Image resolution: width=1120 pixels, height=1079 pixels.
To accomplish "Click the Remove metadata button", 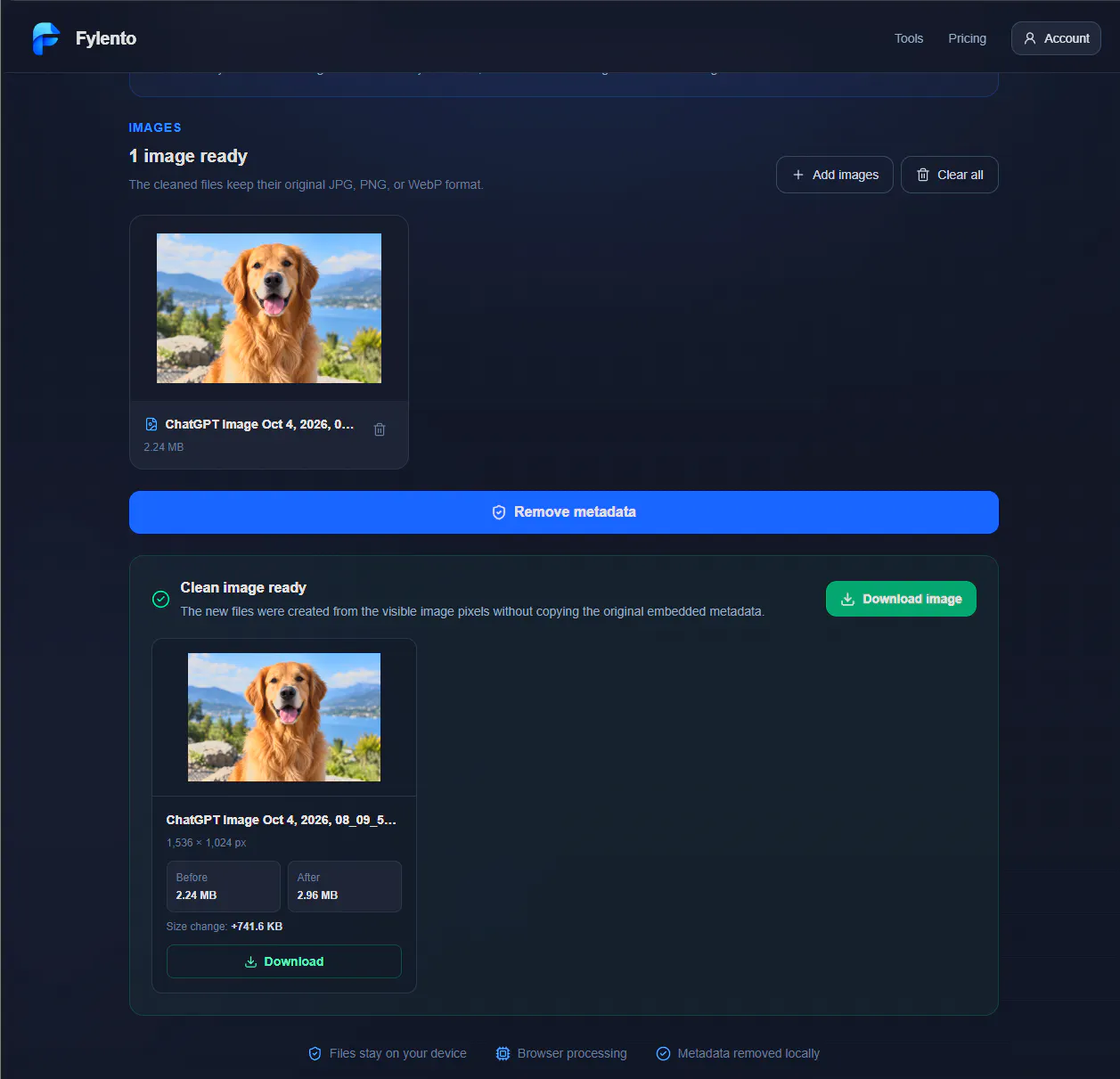I will click(x=564, y=512).
